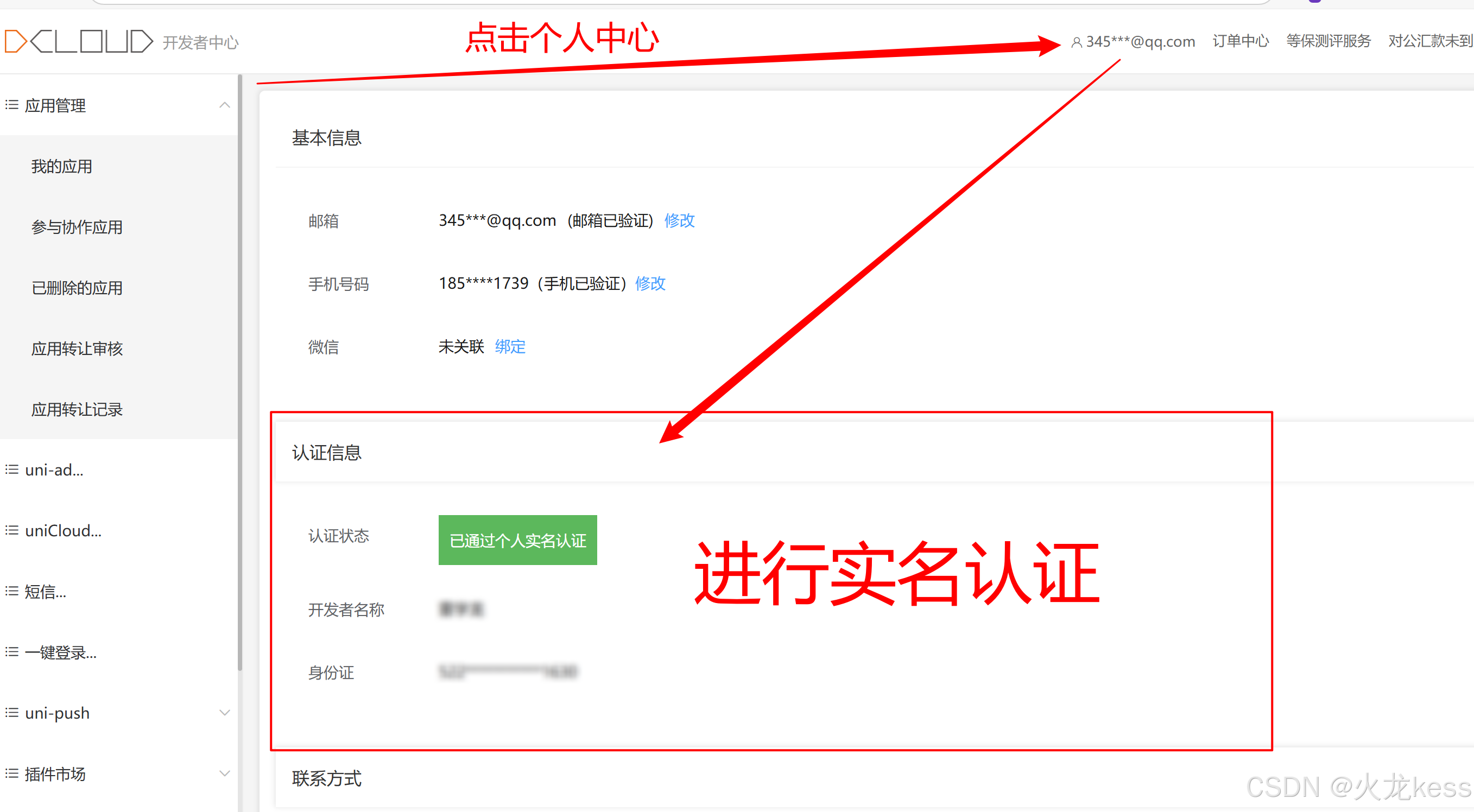Click 绑定 link for WeChat
This screenshot has height=812, width=1474.
tap(510, 347)
